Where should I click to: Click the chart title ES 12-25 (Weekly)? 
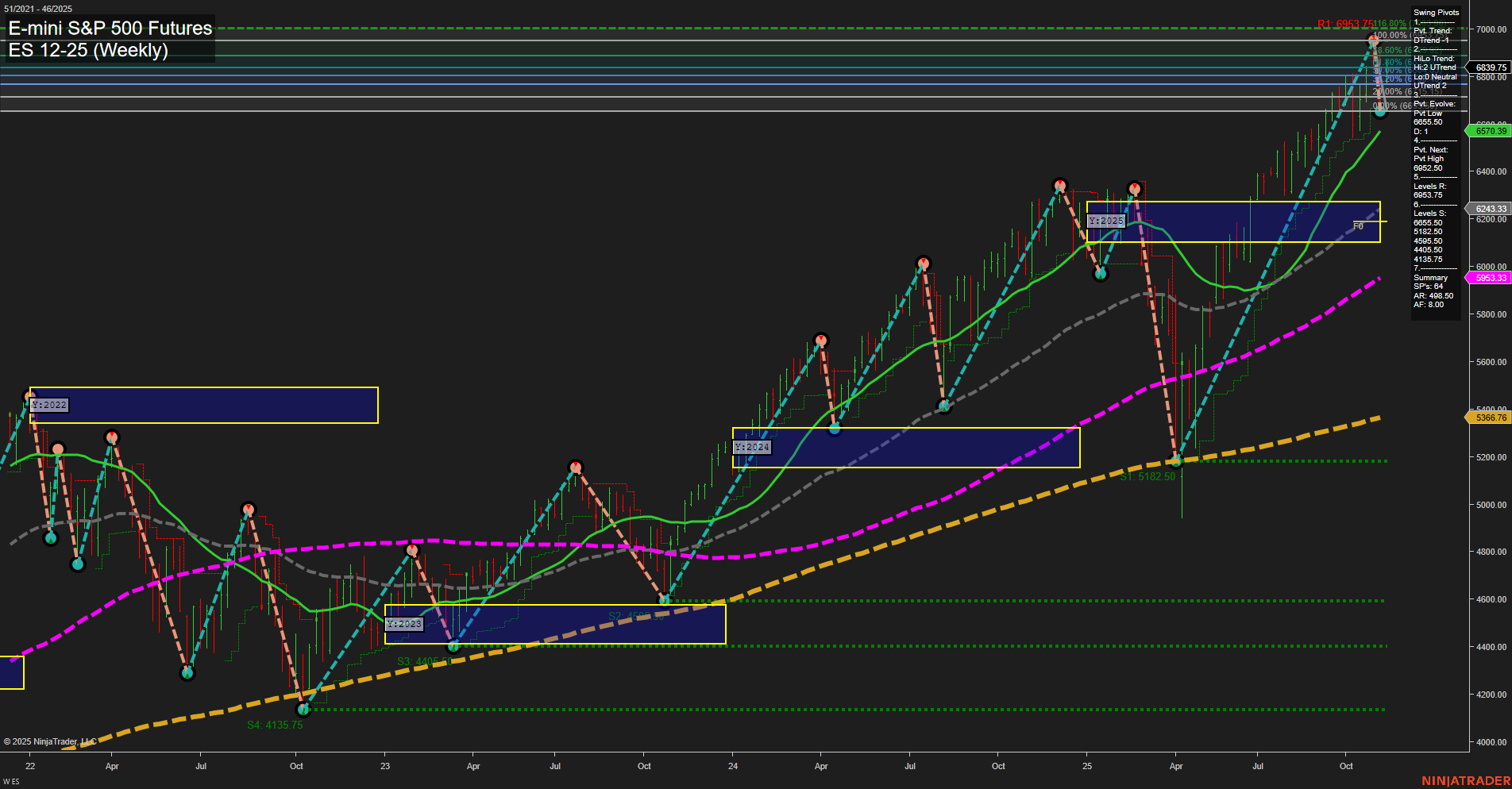coord(87,51)
